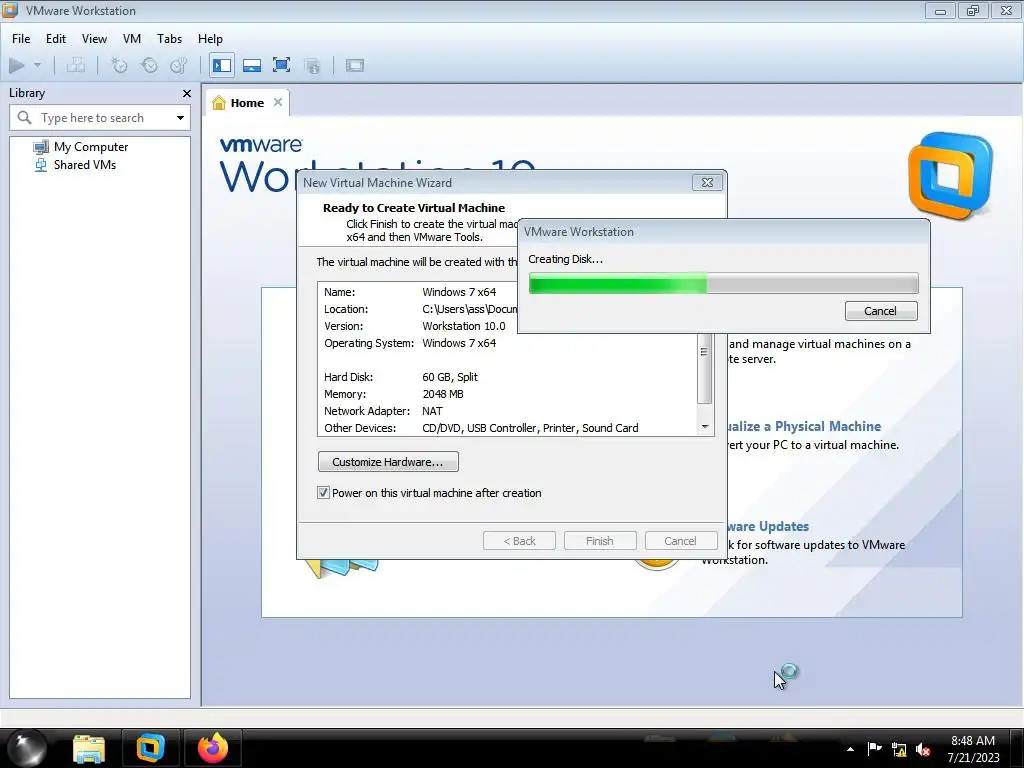
Task: Click the Back button in the wizard
Action: [519, 541]
